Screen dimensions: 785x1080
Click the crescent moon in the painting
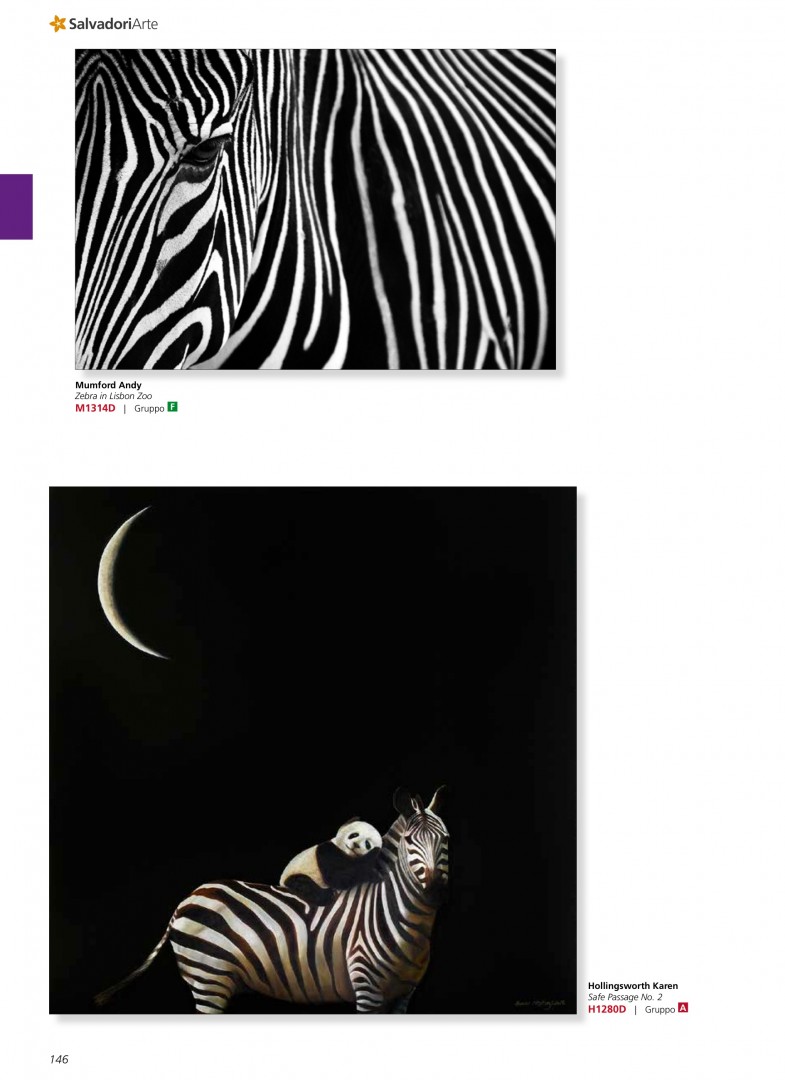(x=131, y=583)
